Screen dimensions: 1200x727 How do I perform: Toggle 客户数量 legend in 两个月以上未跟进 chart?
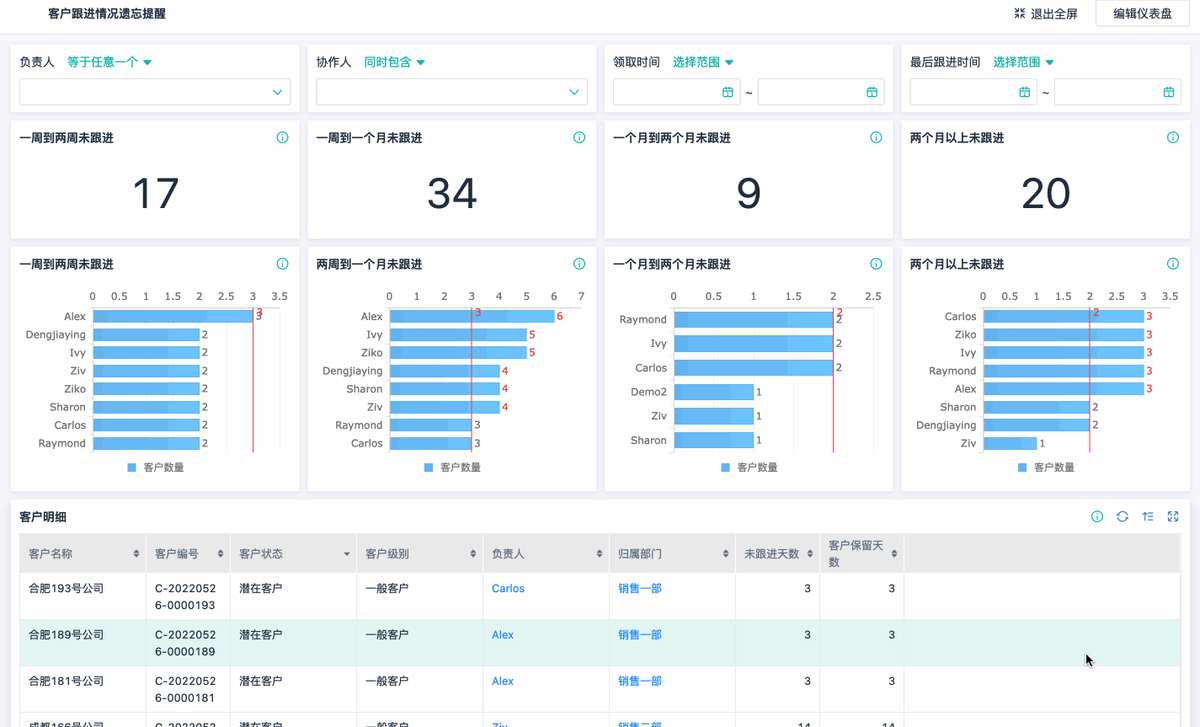[1045, 467]
